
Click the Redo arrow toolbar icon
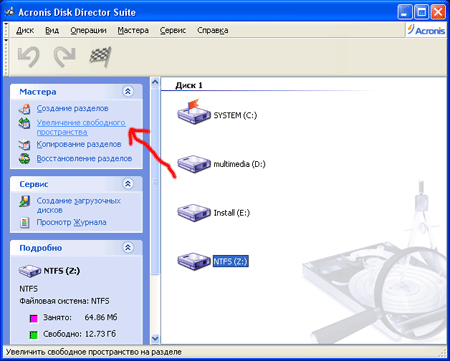[64, 56]
